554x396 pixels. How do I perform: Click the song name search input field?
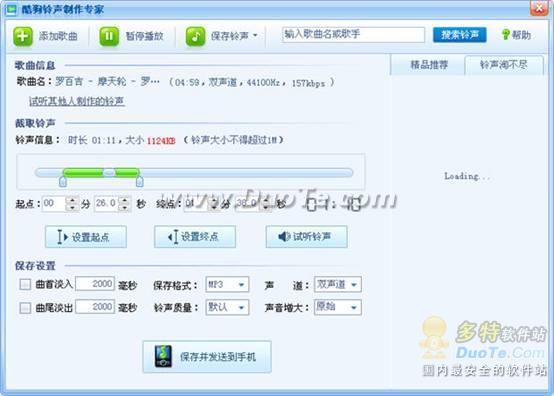(x=353, y=35)
